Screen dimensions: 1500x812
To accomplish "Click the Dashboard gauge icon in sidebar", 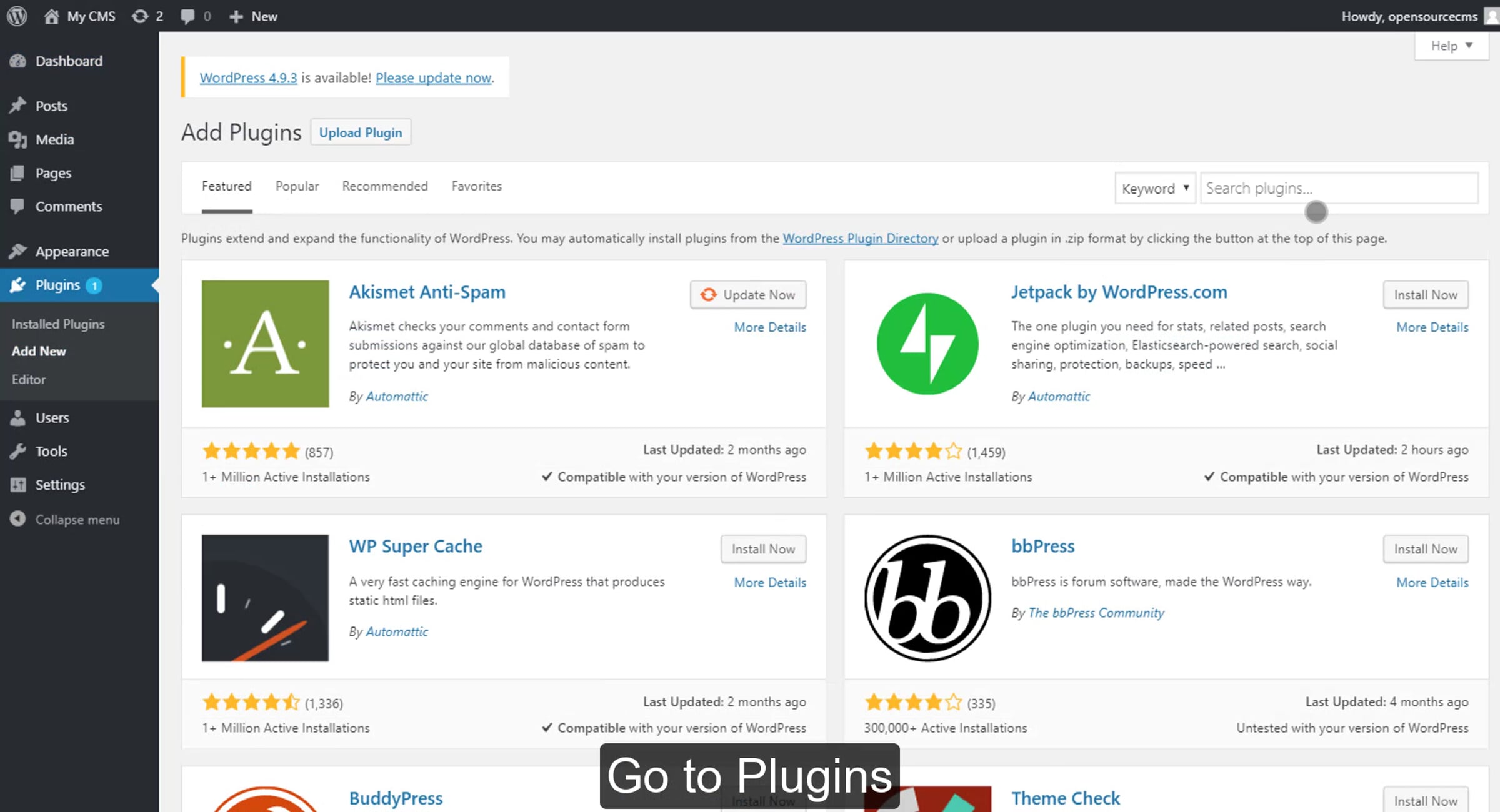I will 18,61.
